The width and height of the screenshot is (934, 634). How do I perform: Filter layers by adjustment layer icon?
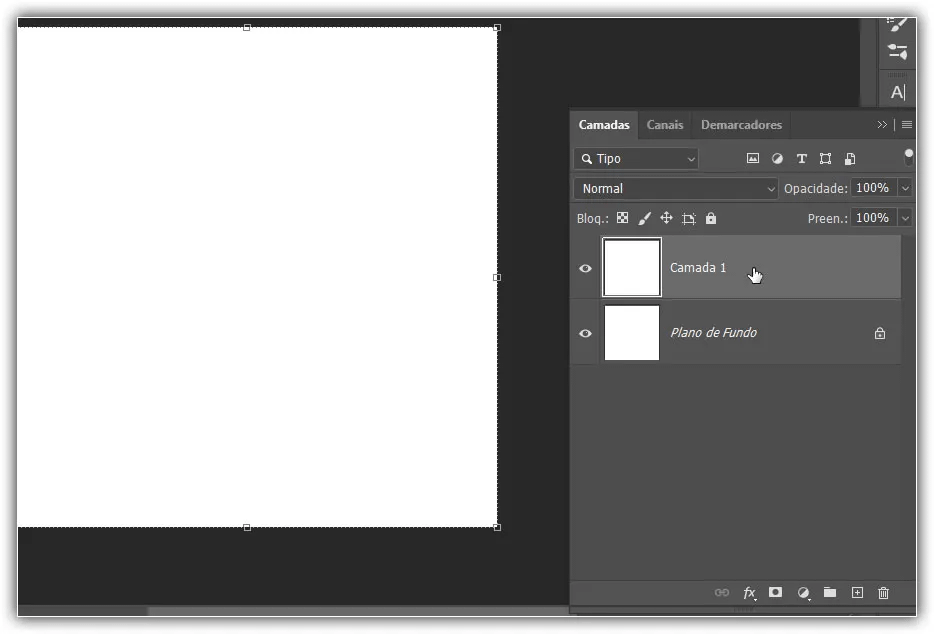(777, 158)
